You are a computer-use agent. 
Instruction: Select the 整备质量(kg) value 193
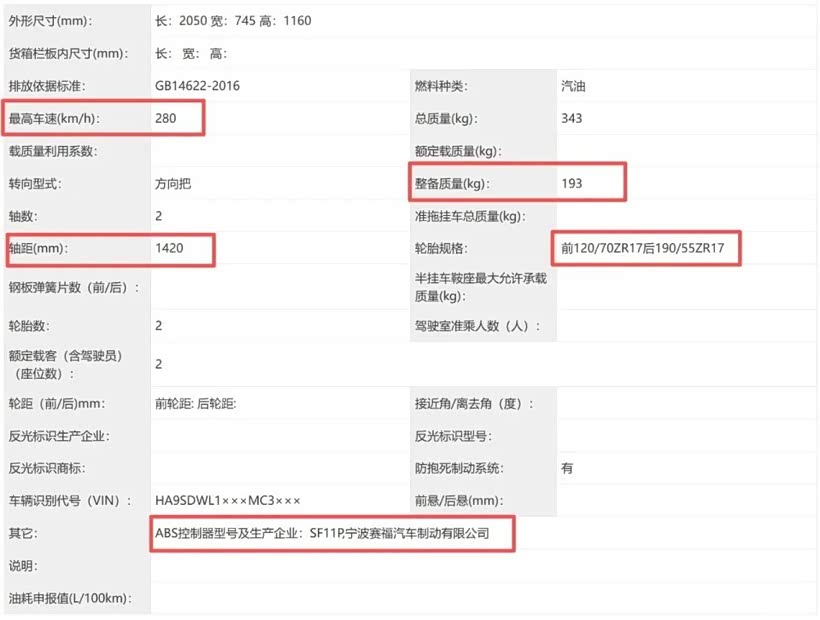[x=572, y=183]
